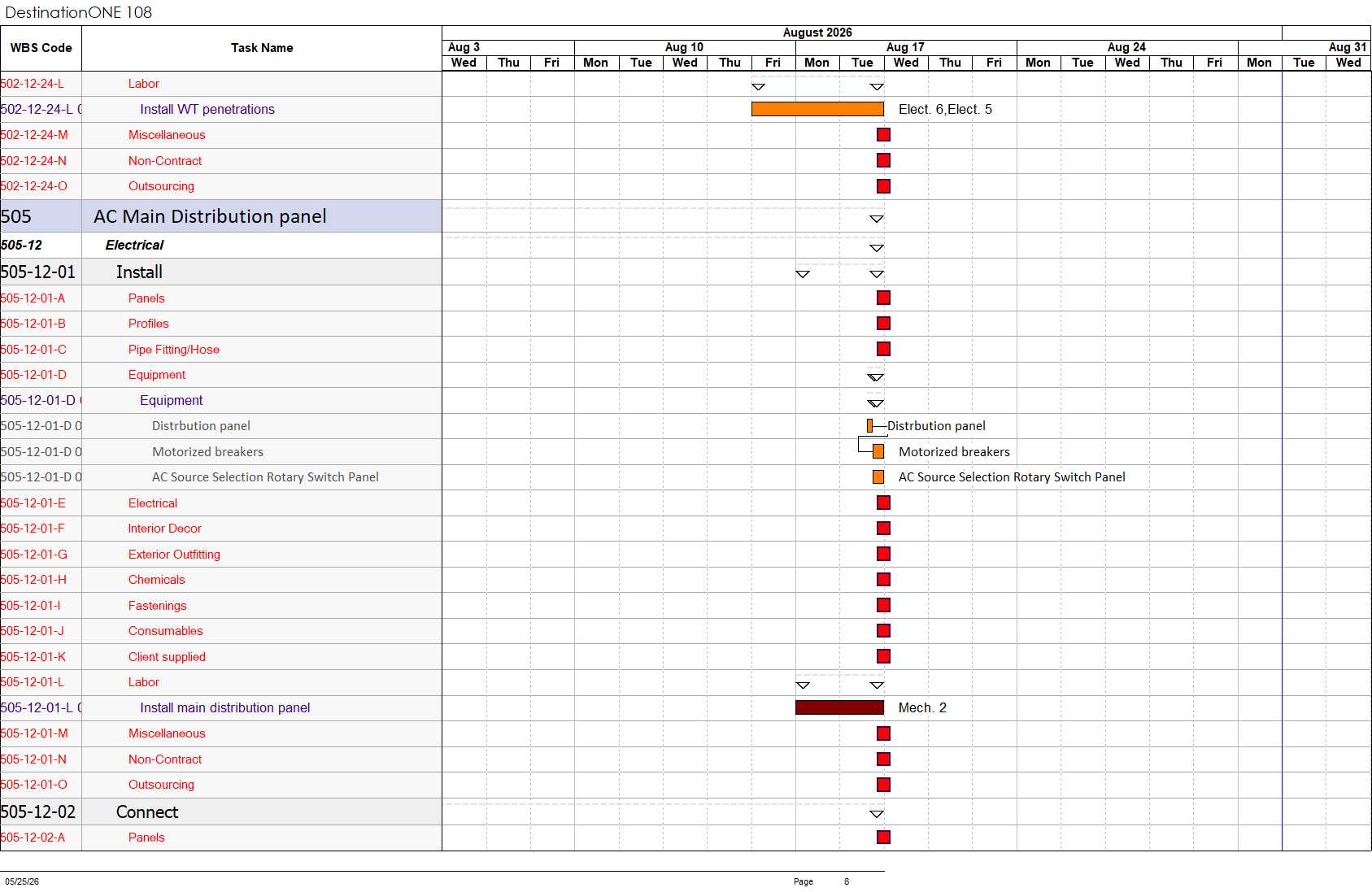Click the DestinationONE 108 title

point(78,12)
